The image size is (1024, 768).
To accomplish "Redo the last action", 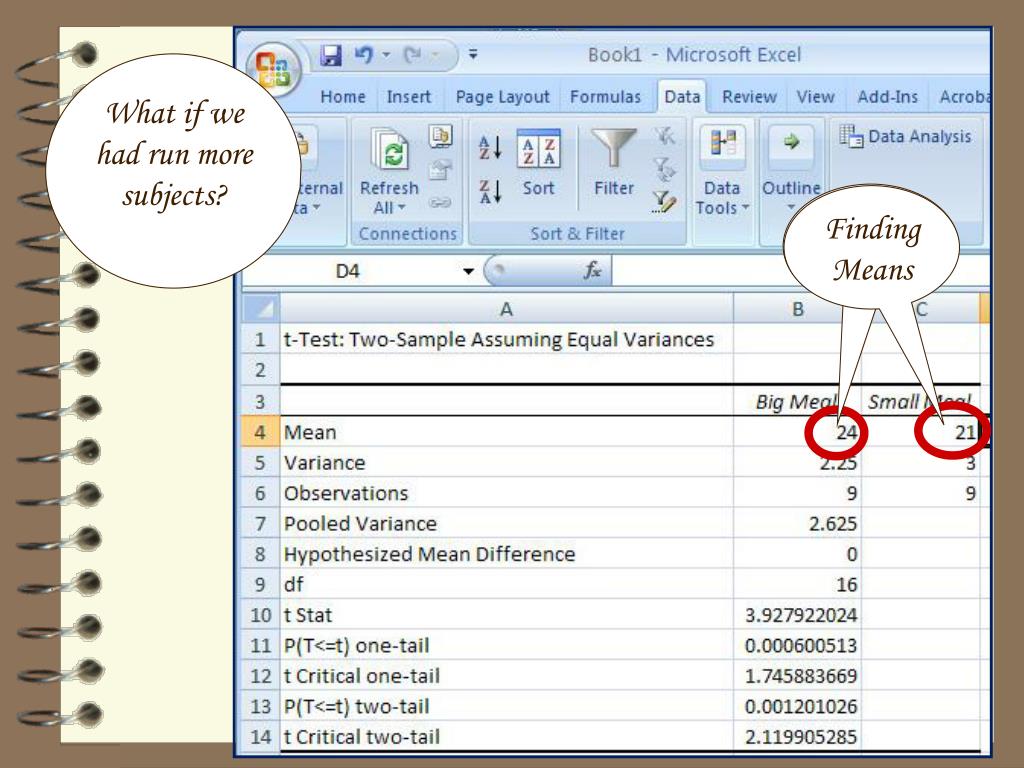I will click(412, 55).
